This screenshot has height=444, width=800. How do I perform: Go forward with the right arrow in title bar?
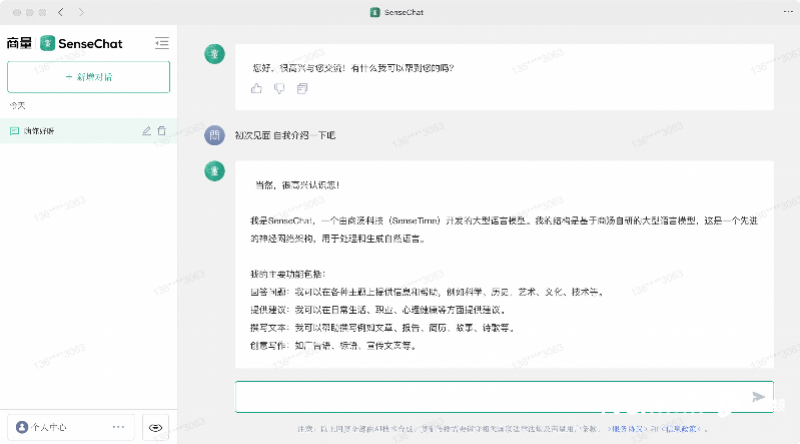tap(81, 12)
